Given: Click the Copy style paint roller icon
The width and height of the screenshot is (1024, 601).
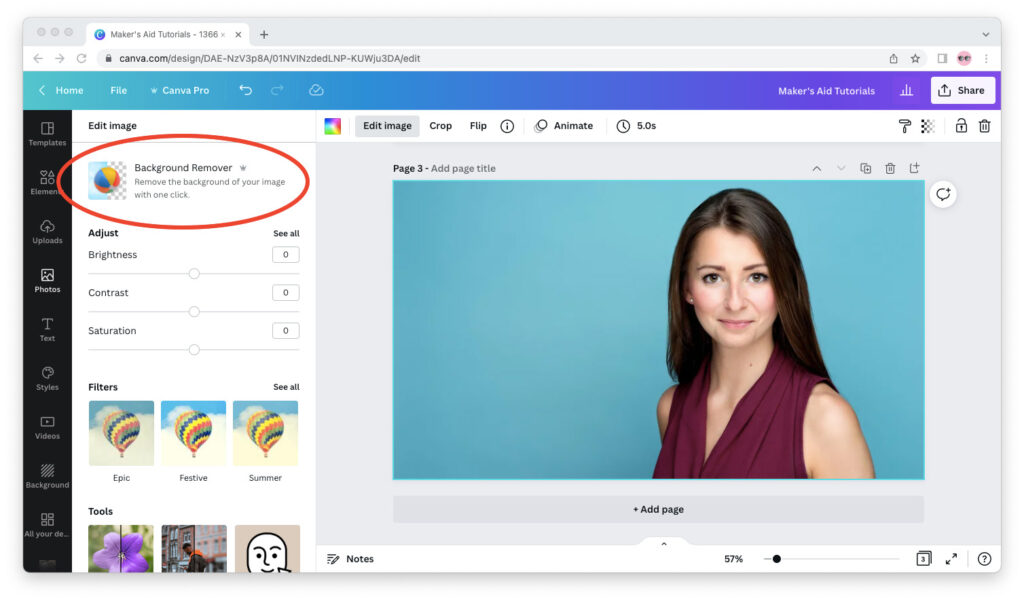Looking at the screenshot, I should point(904,126).
